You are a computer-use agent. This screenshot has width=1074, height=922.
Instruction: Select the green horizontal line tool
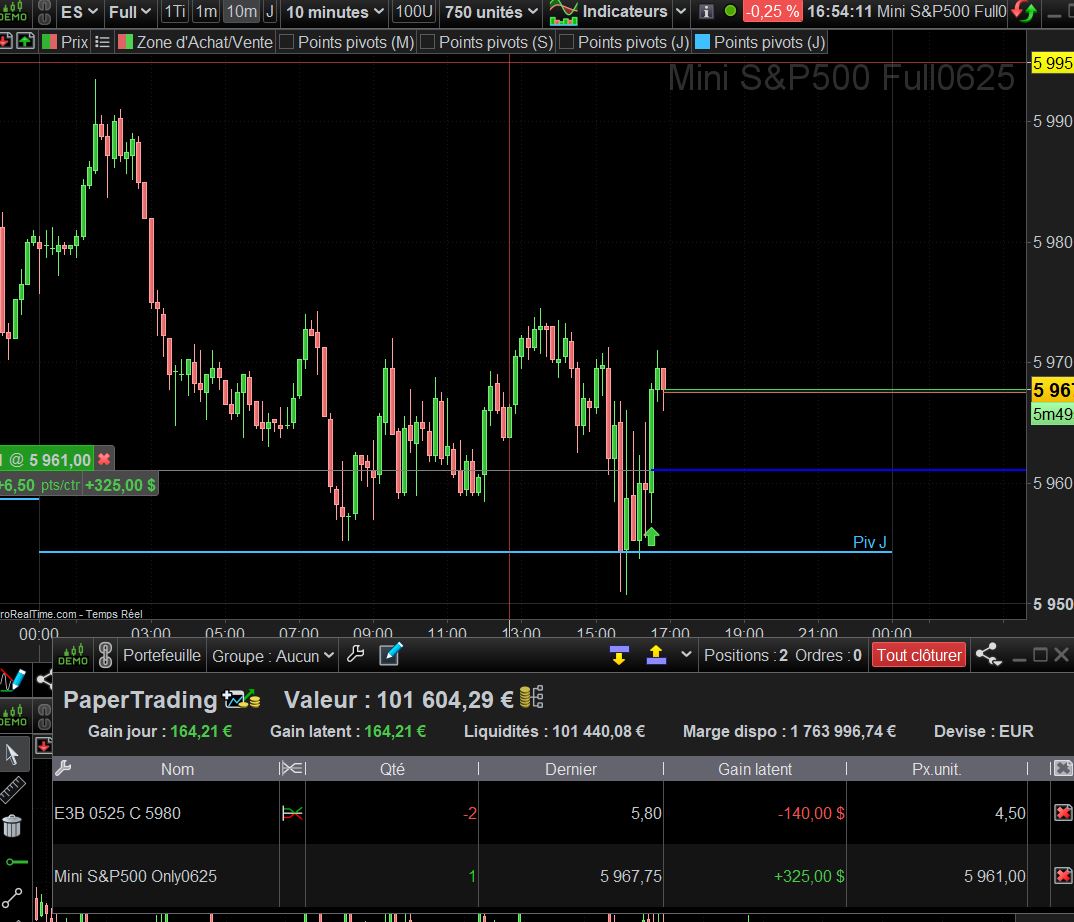(15, 862)
